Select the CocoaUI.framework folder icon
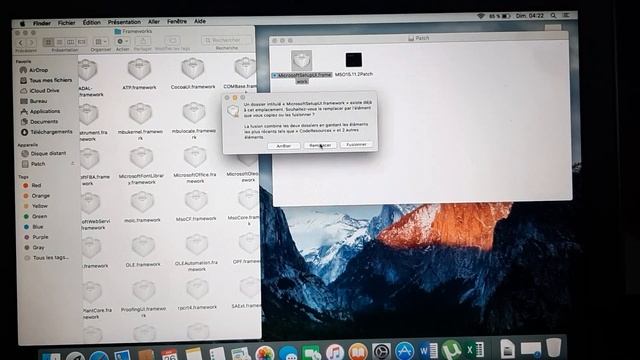This screenshot has width=640, height=360. pos(193,68)
